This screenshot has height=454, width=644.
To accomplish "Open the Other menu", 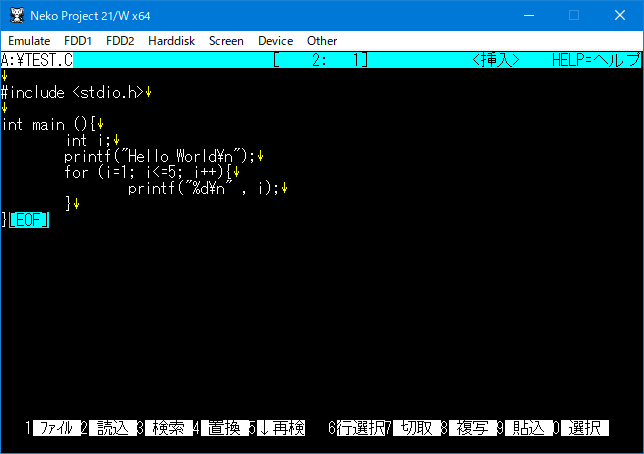I will pyautogui.click(x=322, y=41).
